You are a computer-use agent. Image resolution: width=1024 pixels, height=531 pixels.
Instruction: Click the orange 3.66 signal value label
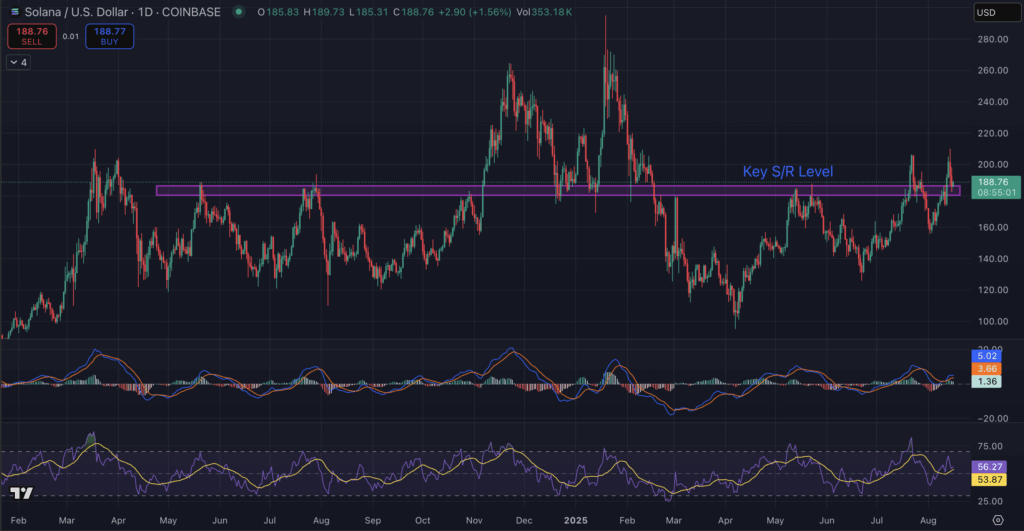tap(986, 368)
